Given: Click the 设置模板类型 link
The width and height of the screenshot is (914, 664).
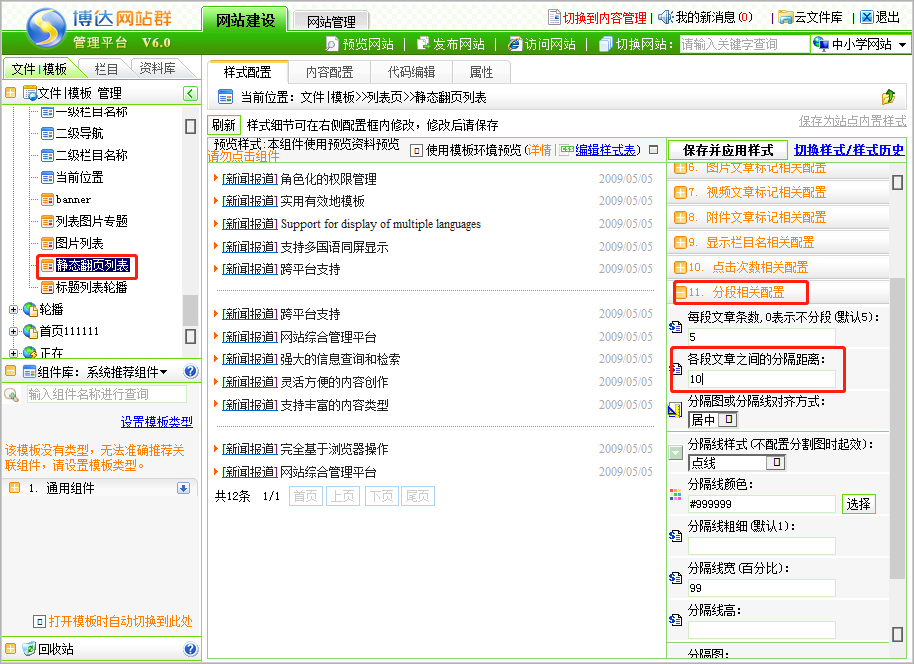Looking at the screenshot, I should coord(156,422).
